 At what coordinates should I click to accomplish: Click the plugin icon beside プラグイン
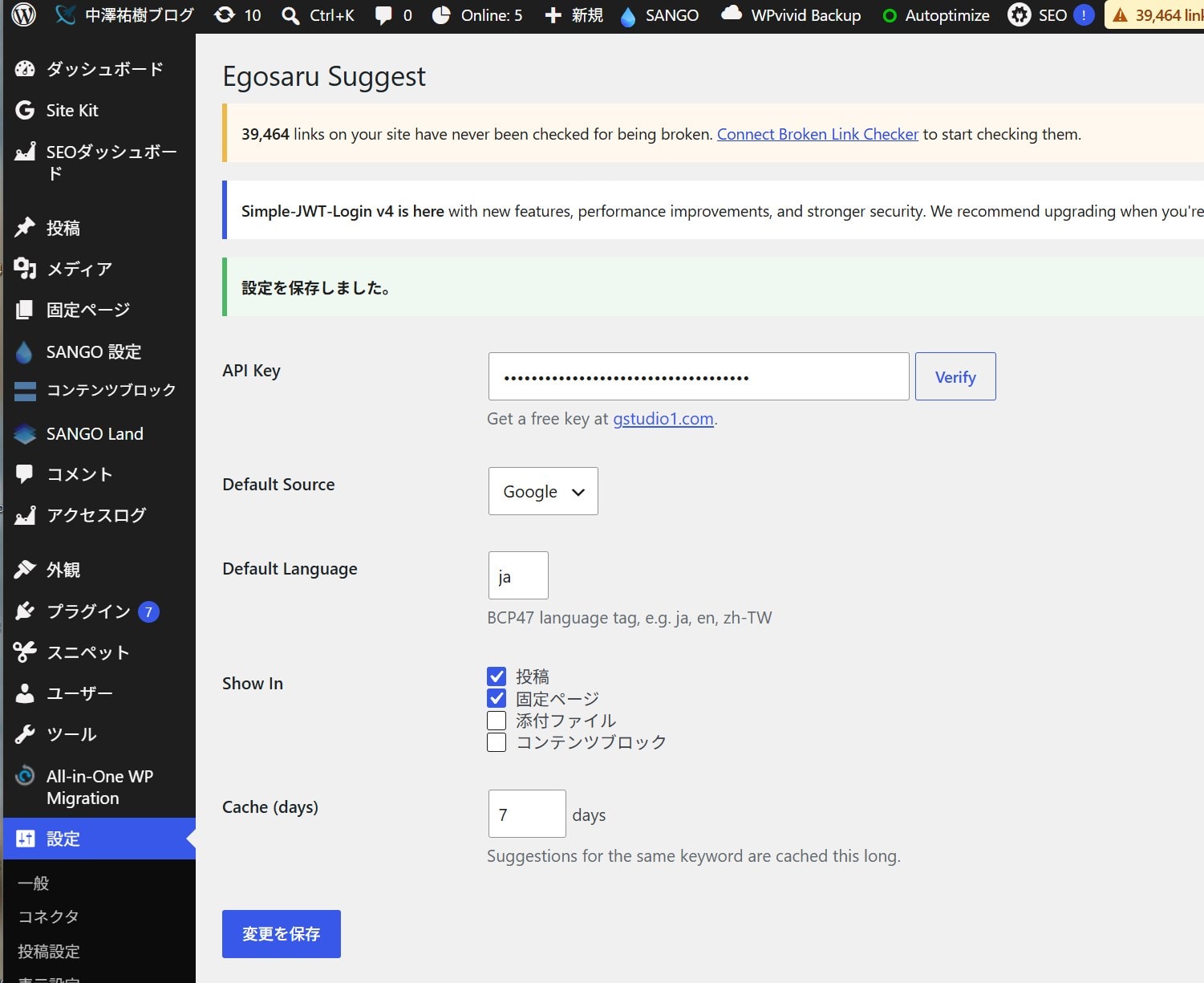click(x=25, y=611)
